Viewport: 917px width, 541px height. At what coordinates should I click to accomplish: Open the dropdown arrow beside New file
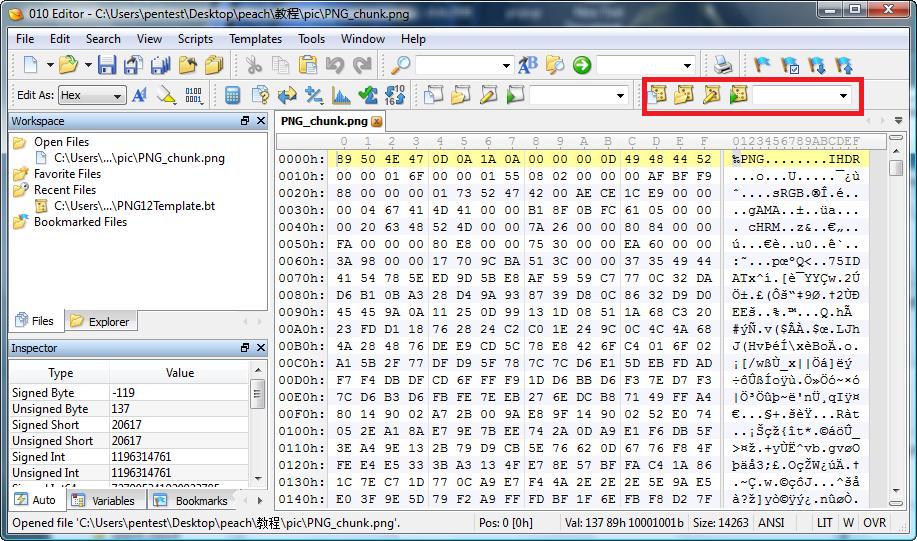48,66
